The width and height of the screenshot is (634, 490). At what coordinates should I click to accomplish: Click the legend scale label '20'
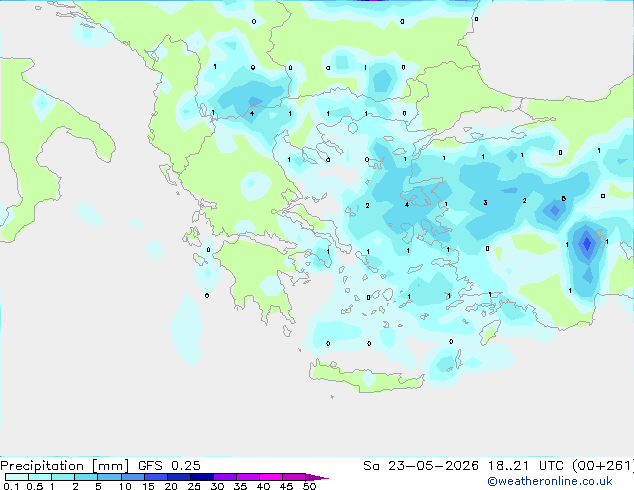tap(171, 486)
